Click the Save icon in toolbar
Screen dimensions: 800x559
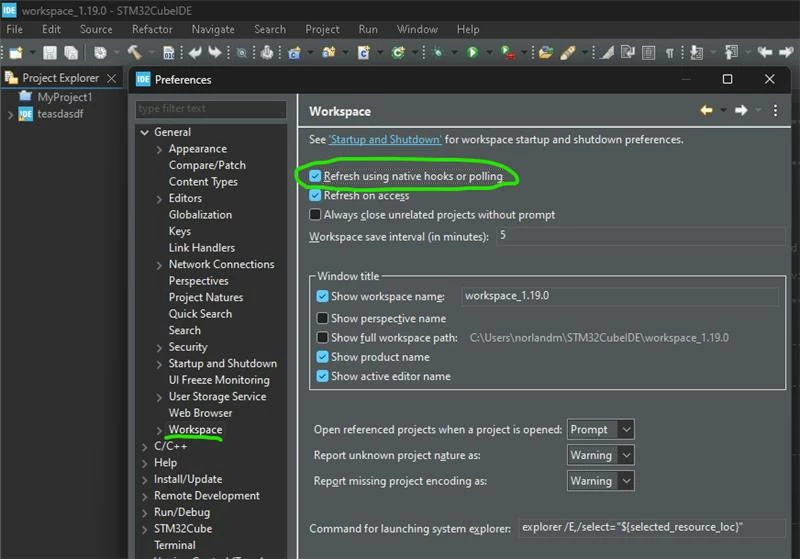pos(50,53)
